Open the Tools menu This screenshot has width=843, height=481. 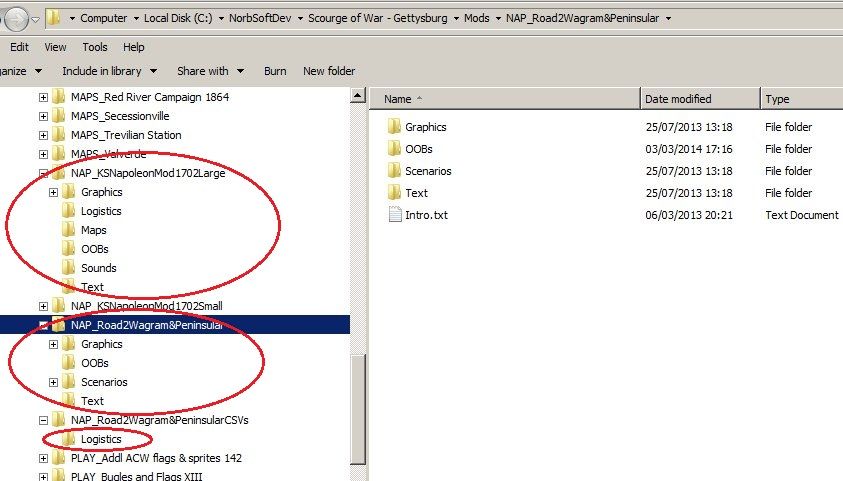pos(95,47)
